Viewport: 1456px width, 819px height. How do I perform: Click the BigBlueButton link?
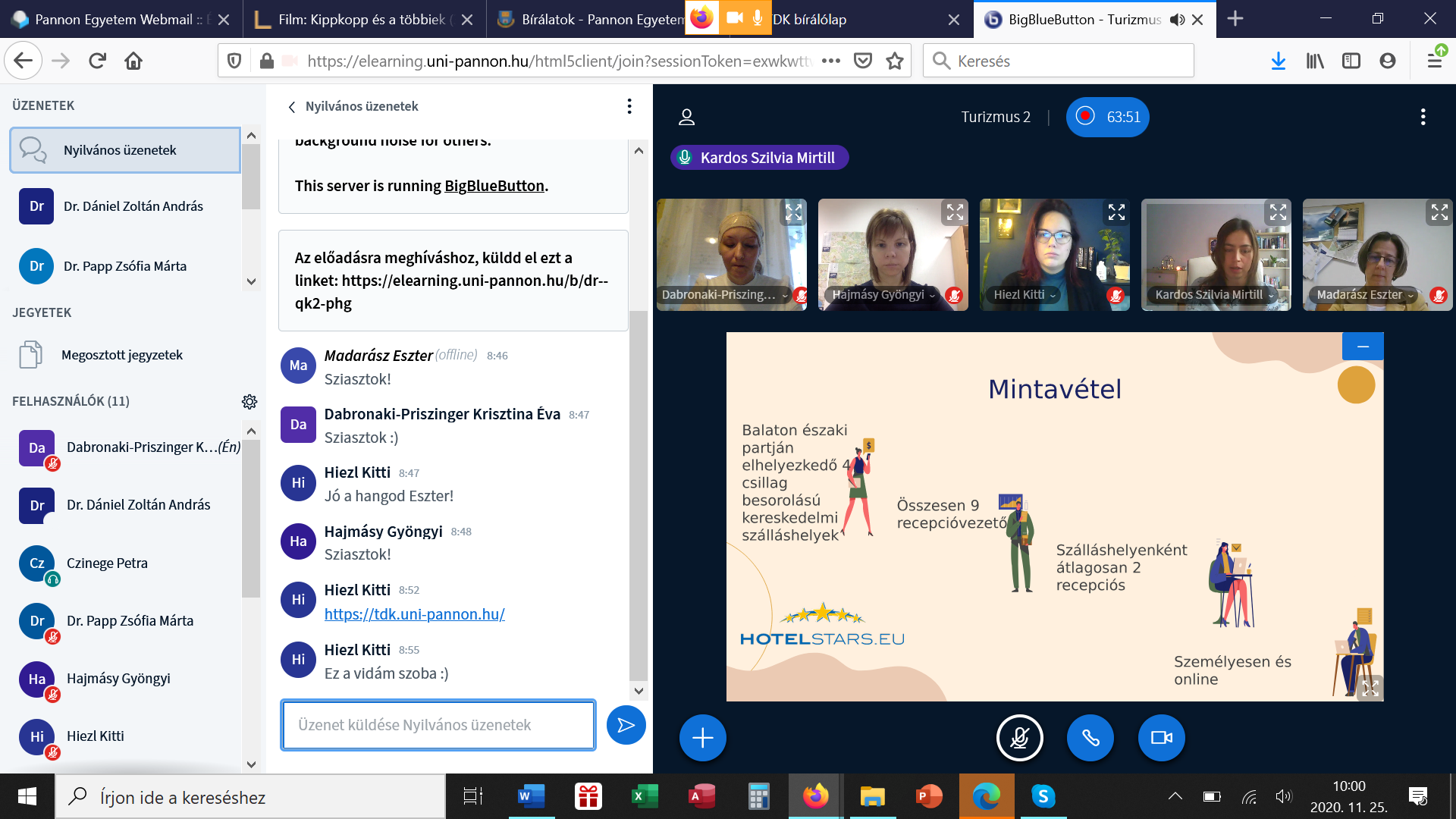click(x=494, y=186)
